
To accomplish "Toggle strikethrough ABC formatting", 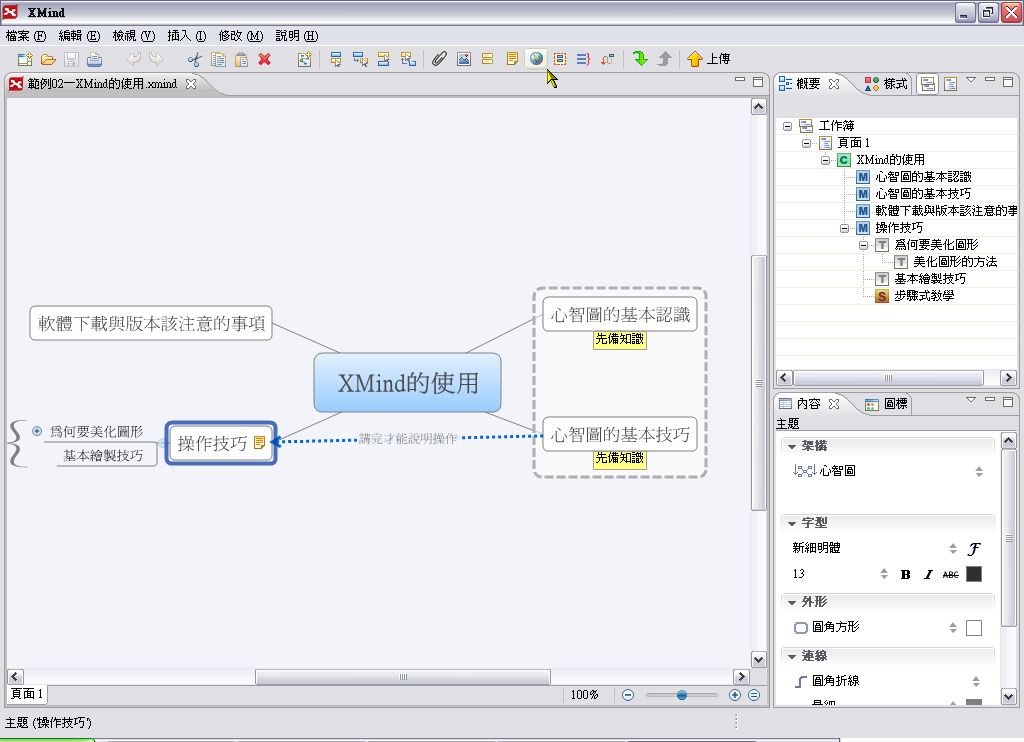I will (951, 575).
